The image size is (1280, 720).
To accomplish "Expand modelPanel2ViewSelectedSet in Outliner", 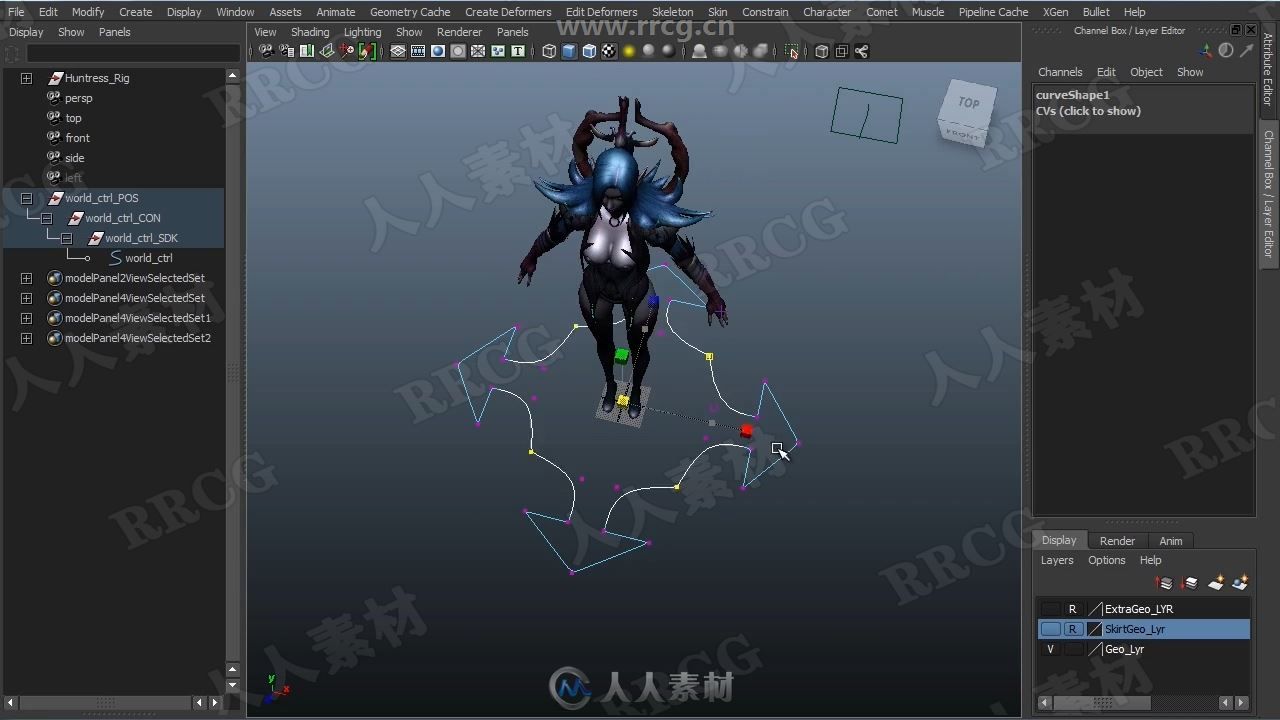I will [x=26, y=278].
